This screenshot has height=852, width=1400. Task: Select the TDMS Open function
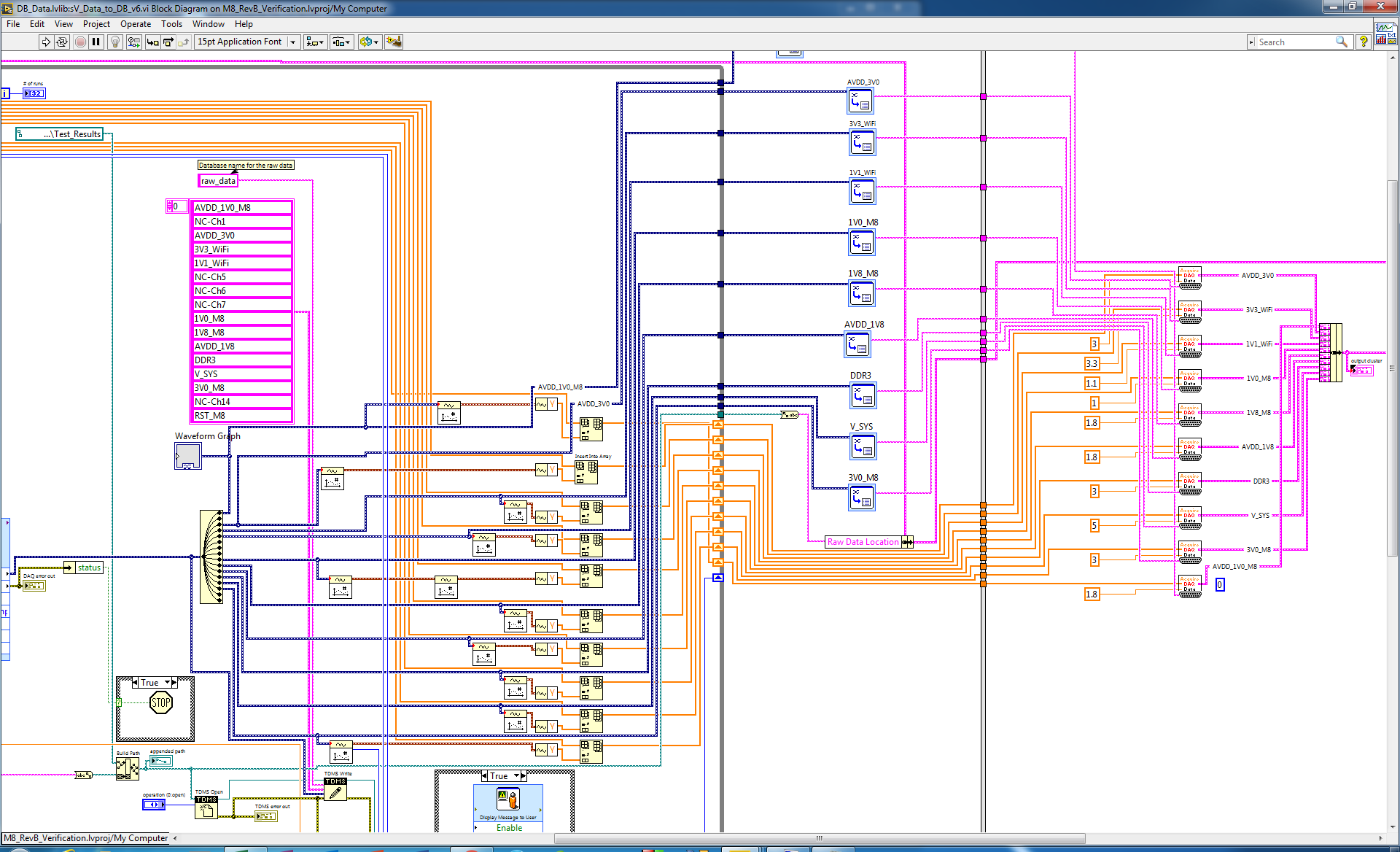coord(206,808)
